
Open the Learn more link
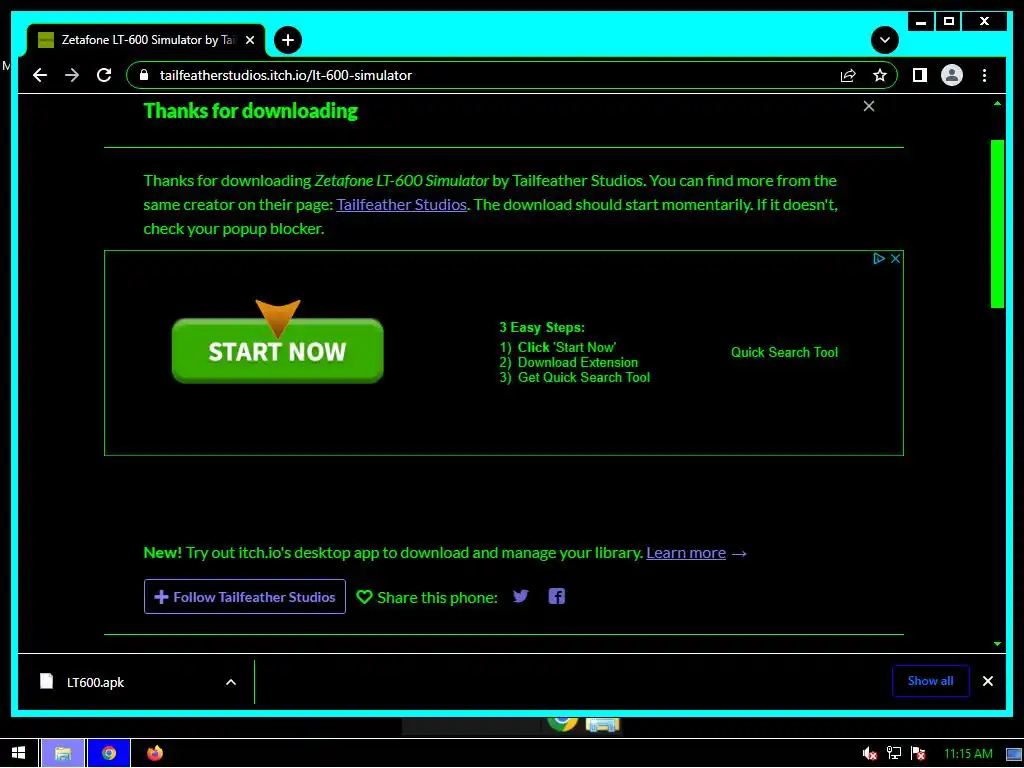coord(686,552)
